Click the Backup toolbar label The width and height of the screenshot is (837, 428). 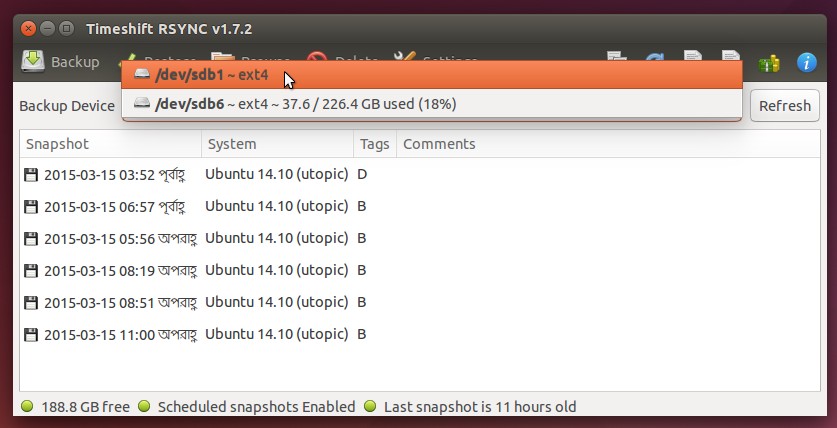pos(75,62)
